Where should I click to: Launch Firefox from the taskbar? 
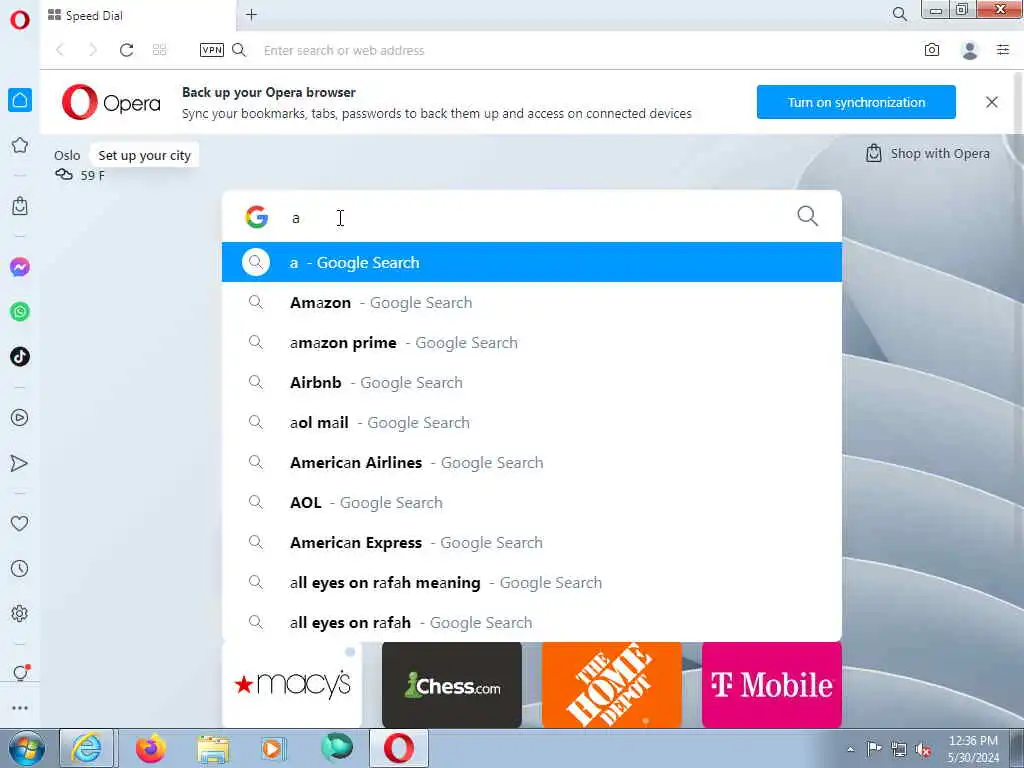pos(151,748)
